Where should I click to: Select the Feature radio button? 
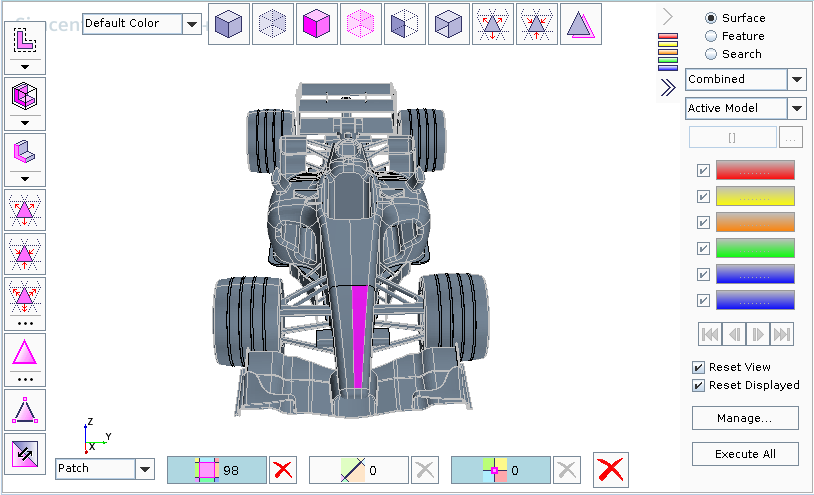pos(711,36)
